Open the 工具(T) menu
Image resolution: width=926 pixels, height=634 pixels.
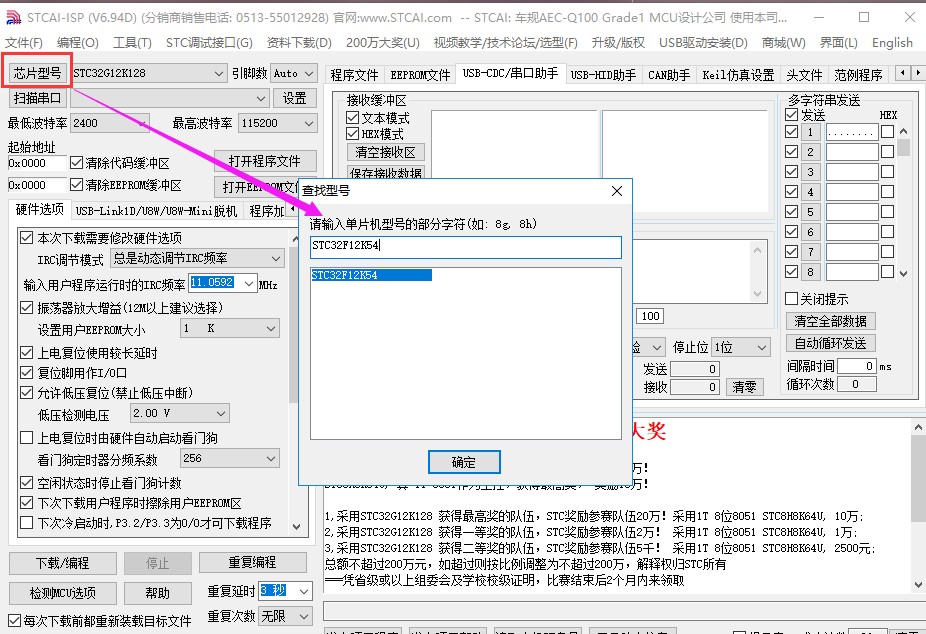(x=132, y=43)
